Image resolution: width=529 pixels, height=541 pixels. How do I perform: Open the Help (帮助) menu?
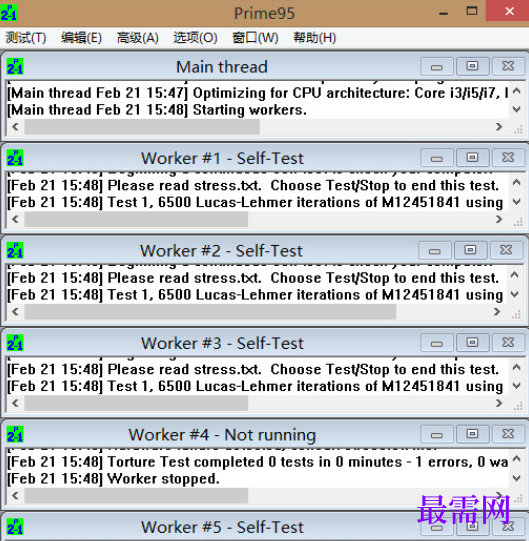[x=314, y=38]
